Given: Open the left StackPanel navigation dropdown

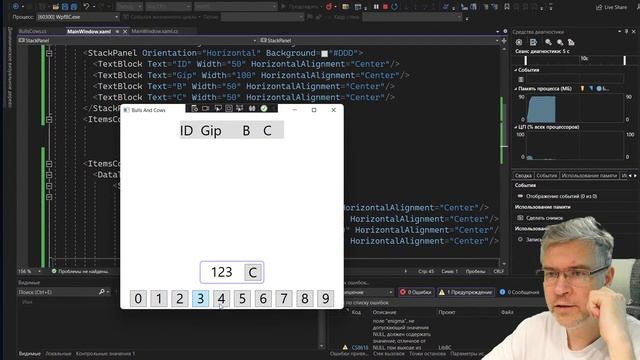Looking at the screenshot, I should [x=137, y=40].
